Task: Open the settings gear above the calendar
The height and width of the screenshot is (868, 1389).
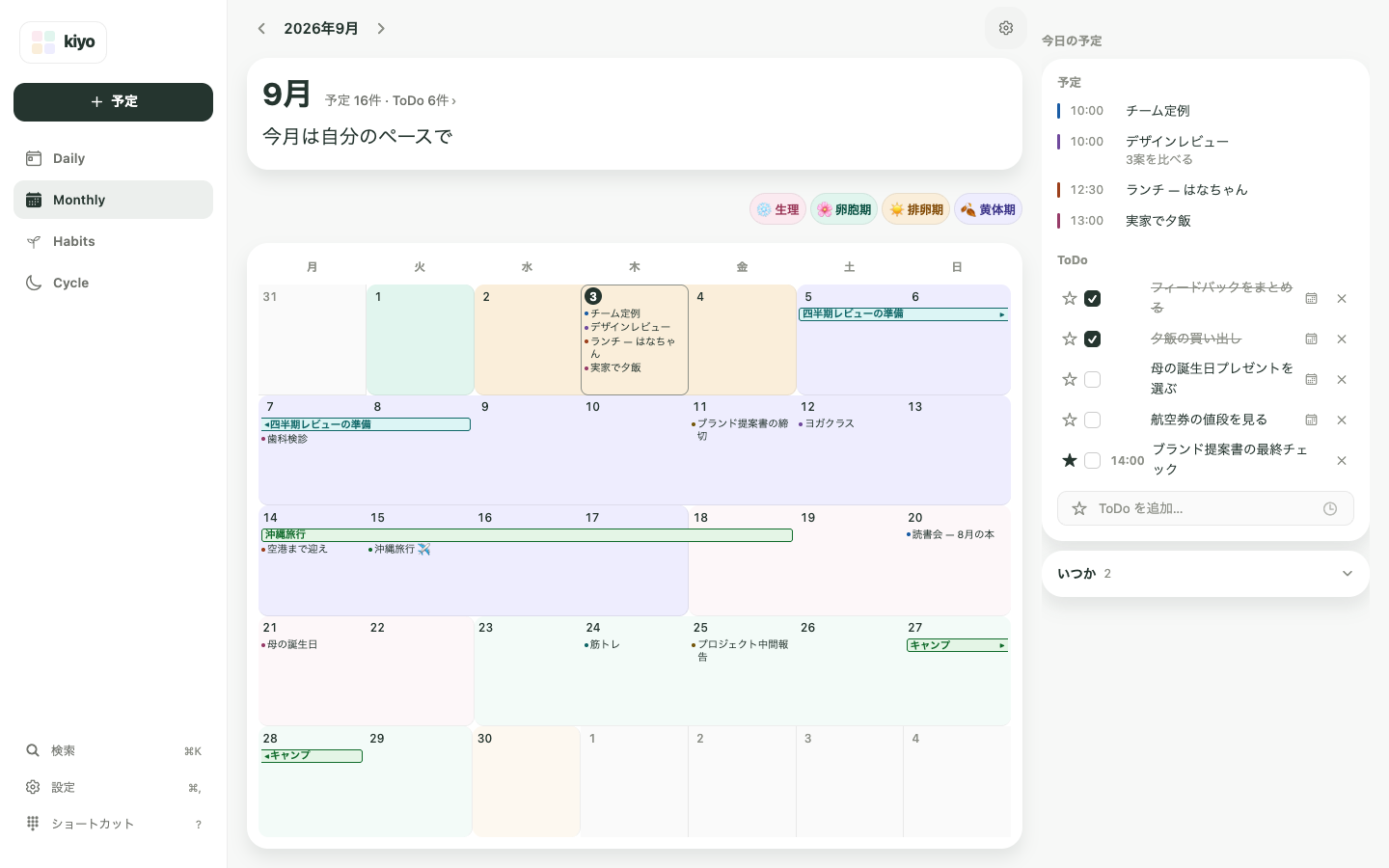Action: pyautogui.click(x=1006, y=28)
